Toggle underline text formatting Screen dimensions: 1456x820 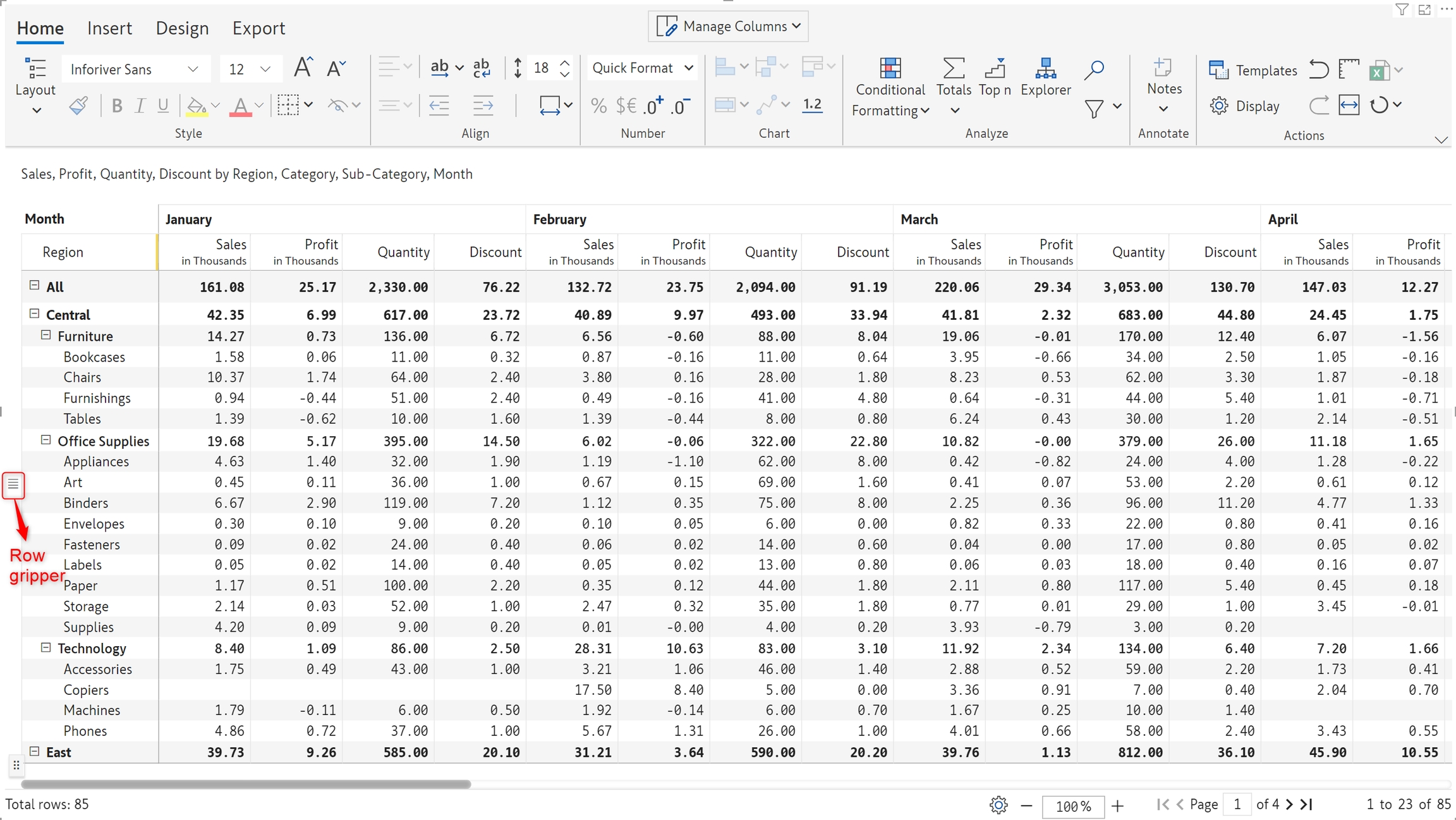[163, 106]
